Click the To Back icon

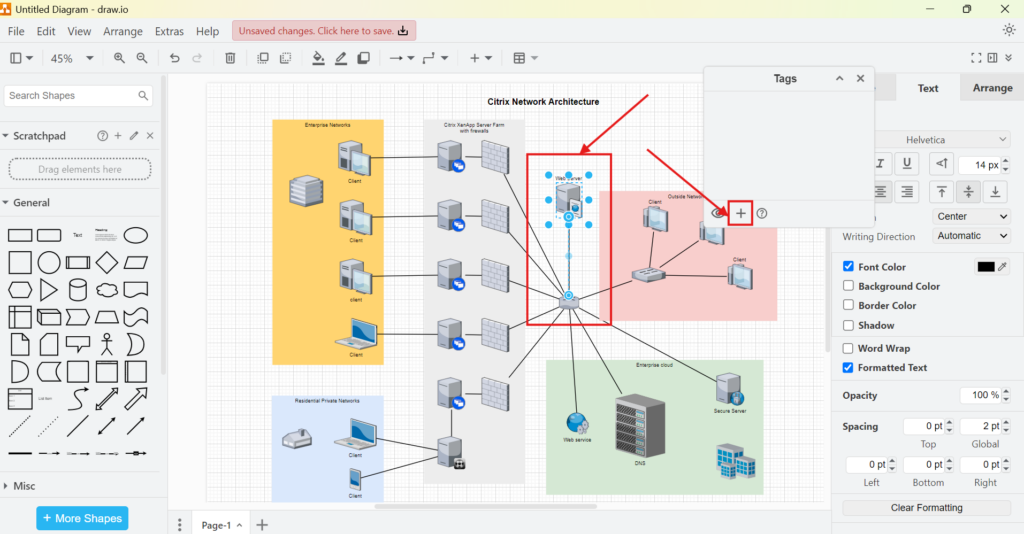[285, 58]
